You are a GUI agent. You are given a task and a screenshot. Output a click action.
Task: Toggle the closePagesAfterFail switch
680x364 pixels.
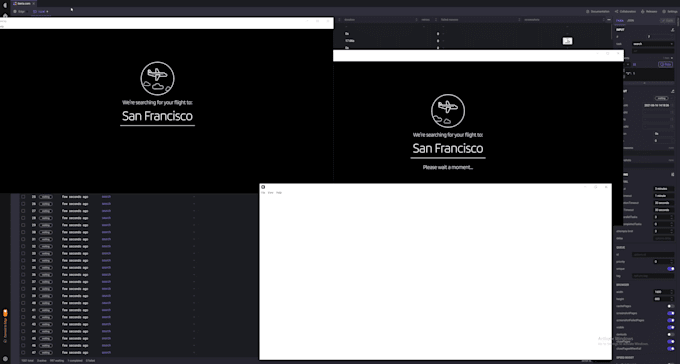[x=670, y=349]
